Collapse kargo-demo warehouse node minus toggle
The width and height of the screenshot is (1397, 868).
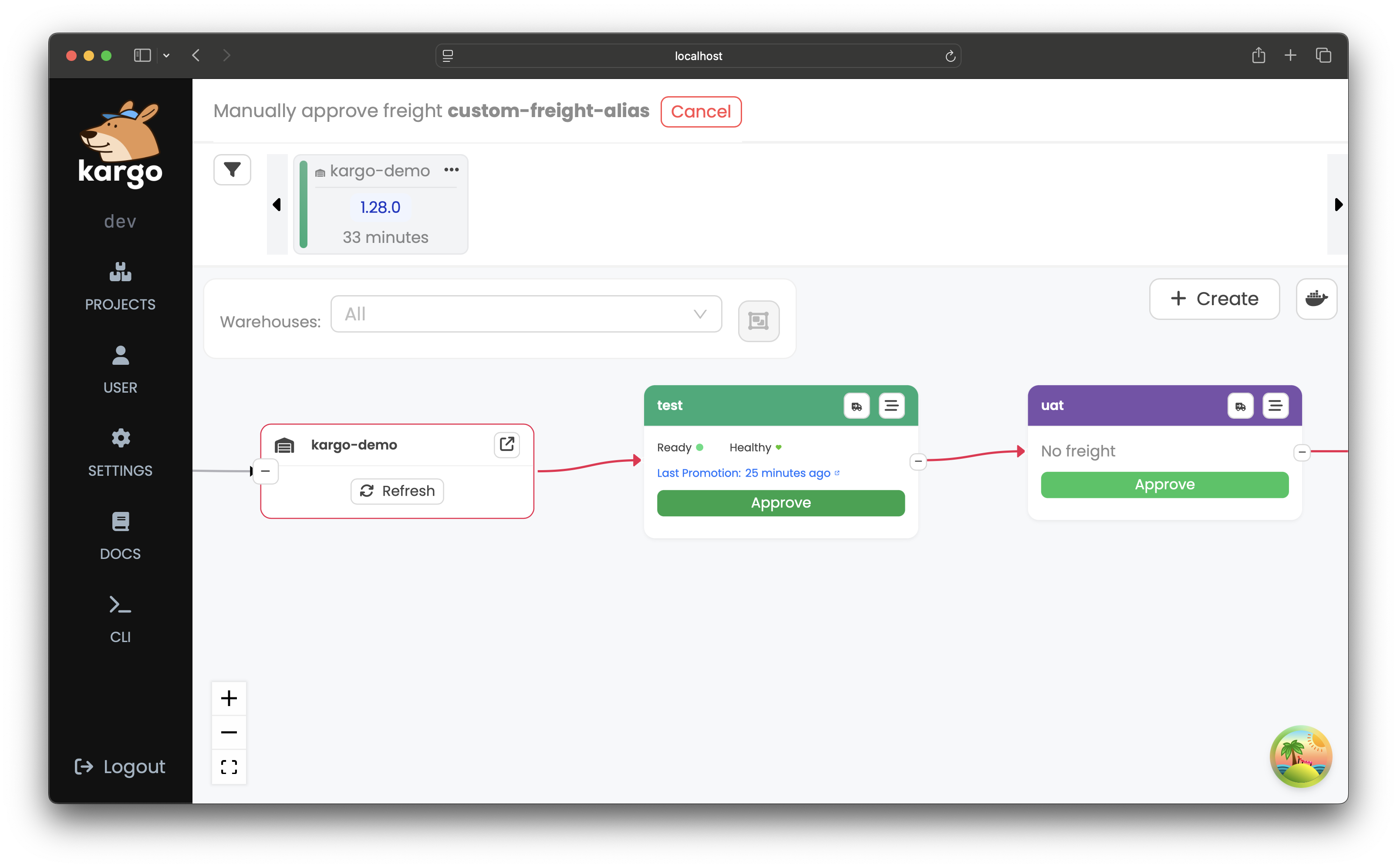point(265,471)
